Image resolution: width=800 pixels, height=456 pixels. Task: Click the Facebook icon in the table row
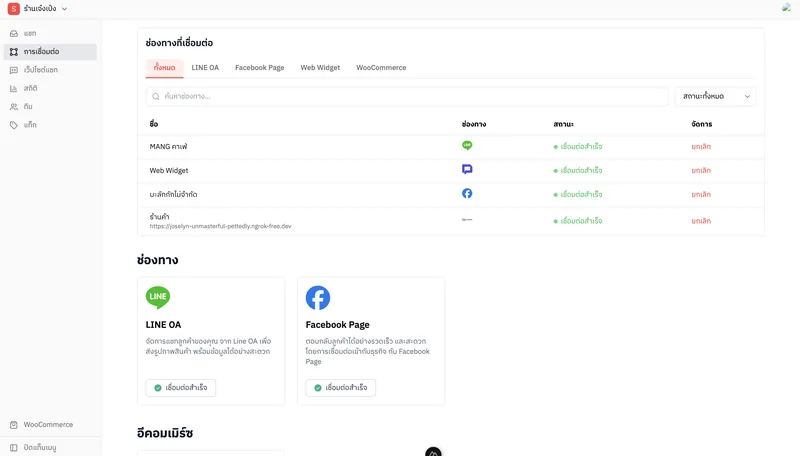(x=467, y=193)
